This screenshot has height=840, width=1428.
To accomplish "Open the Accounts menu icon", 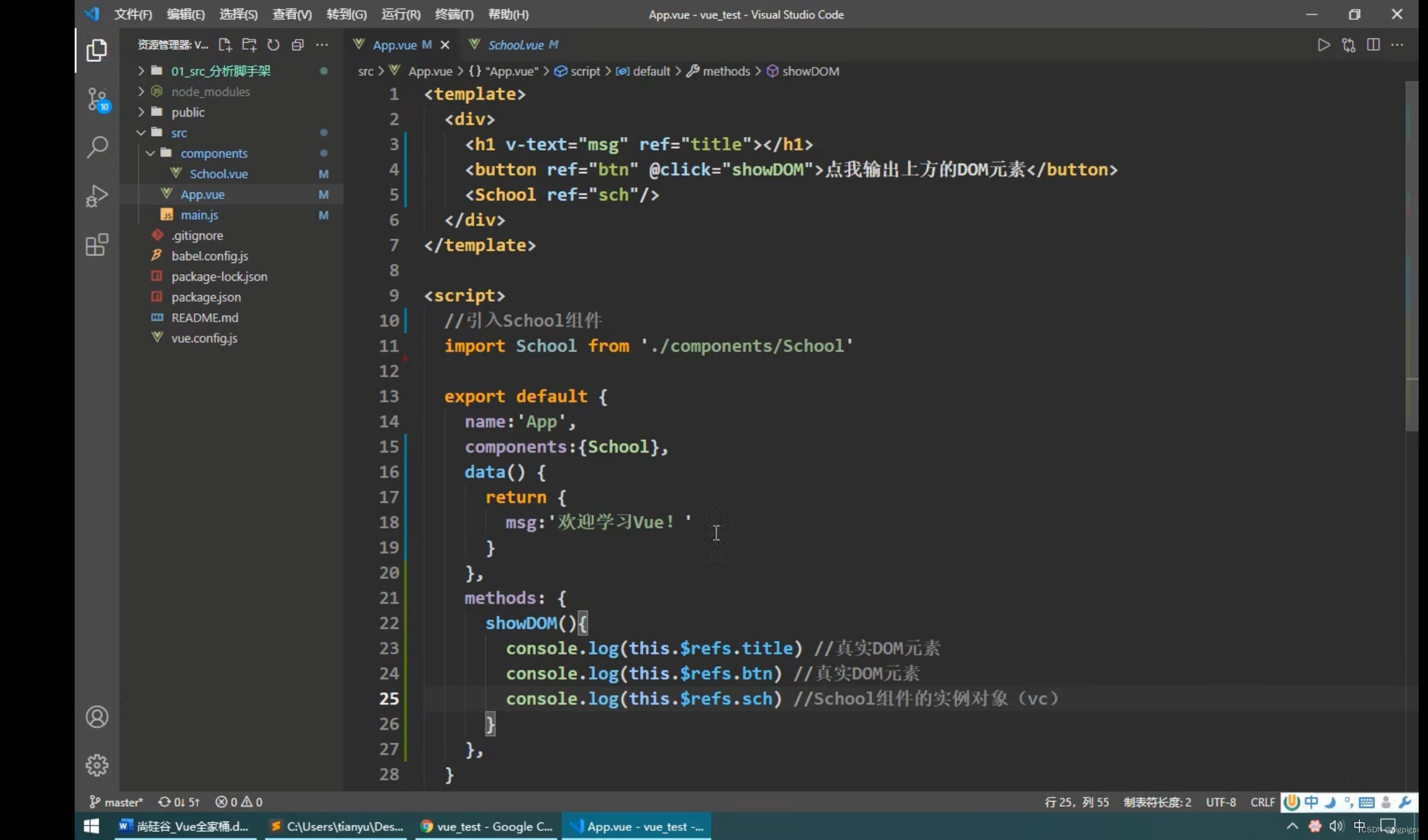I will coord(97,717).
